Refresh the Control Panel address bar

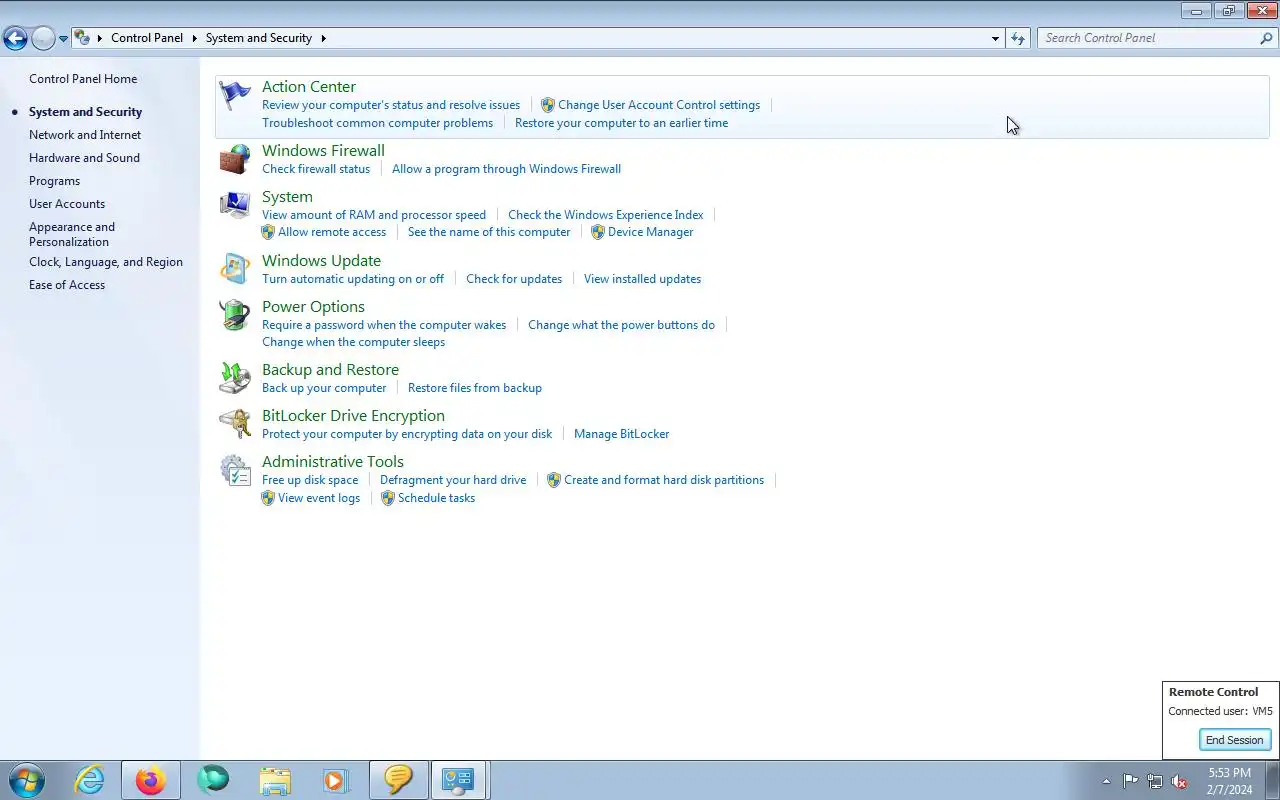pos(1018,38)
